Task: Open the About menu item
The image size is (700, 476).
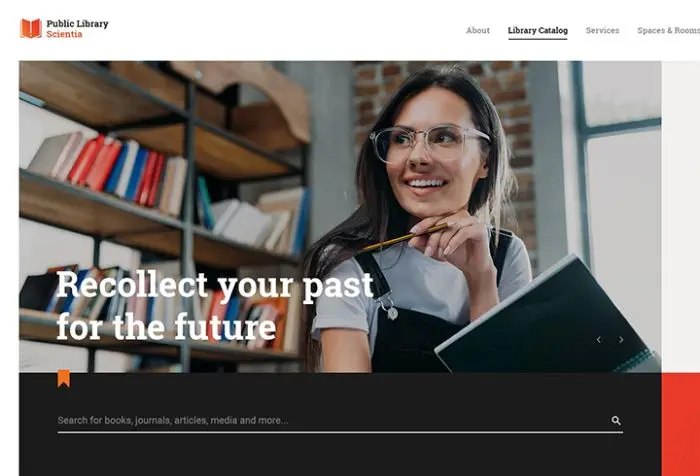Action: (x=478, y=30)
